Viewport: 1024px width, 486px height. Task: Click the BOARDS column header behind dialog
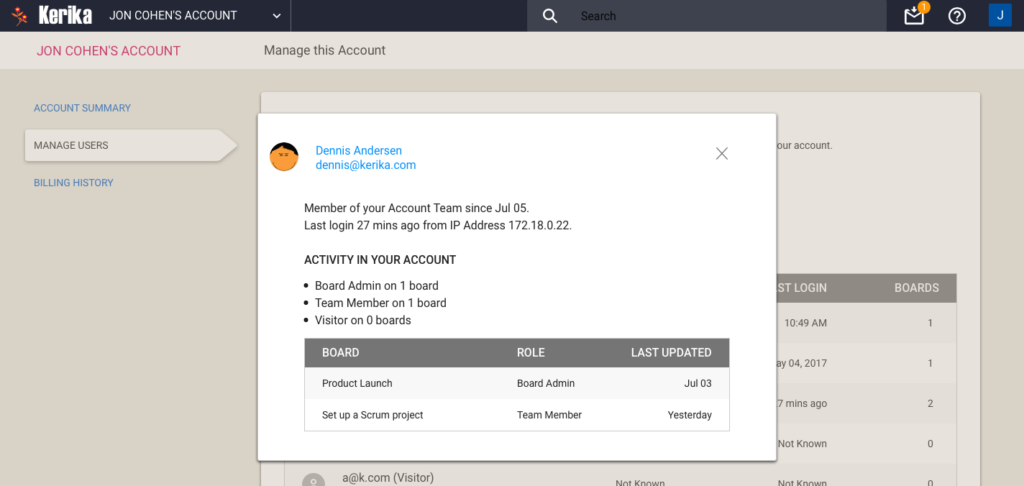pyautogui.click(x=916, y=287)
